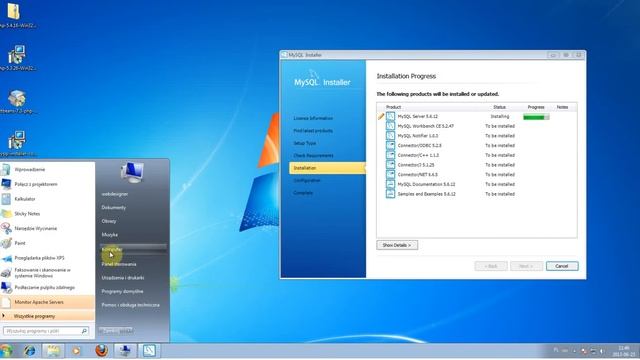This screenshot has height=360, width=640.
Task: Click the Connector/J product icon
Action: click(391, 165)
